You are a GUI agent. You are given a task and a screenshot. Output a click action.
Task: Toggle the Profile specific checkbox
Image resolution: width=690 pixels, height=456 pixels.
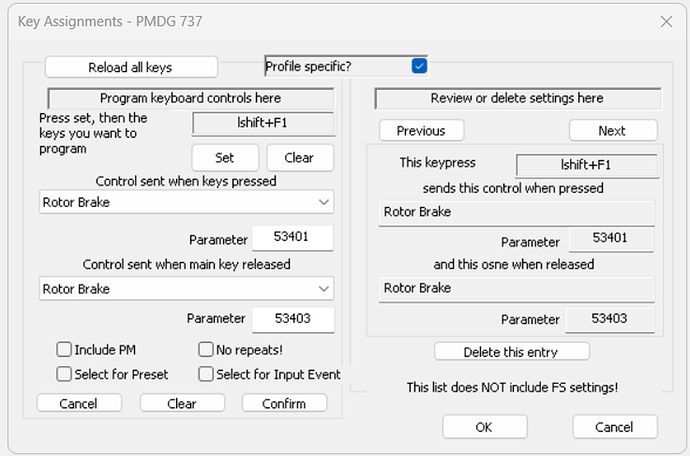coord(419,66)
